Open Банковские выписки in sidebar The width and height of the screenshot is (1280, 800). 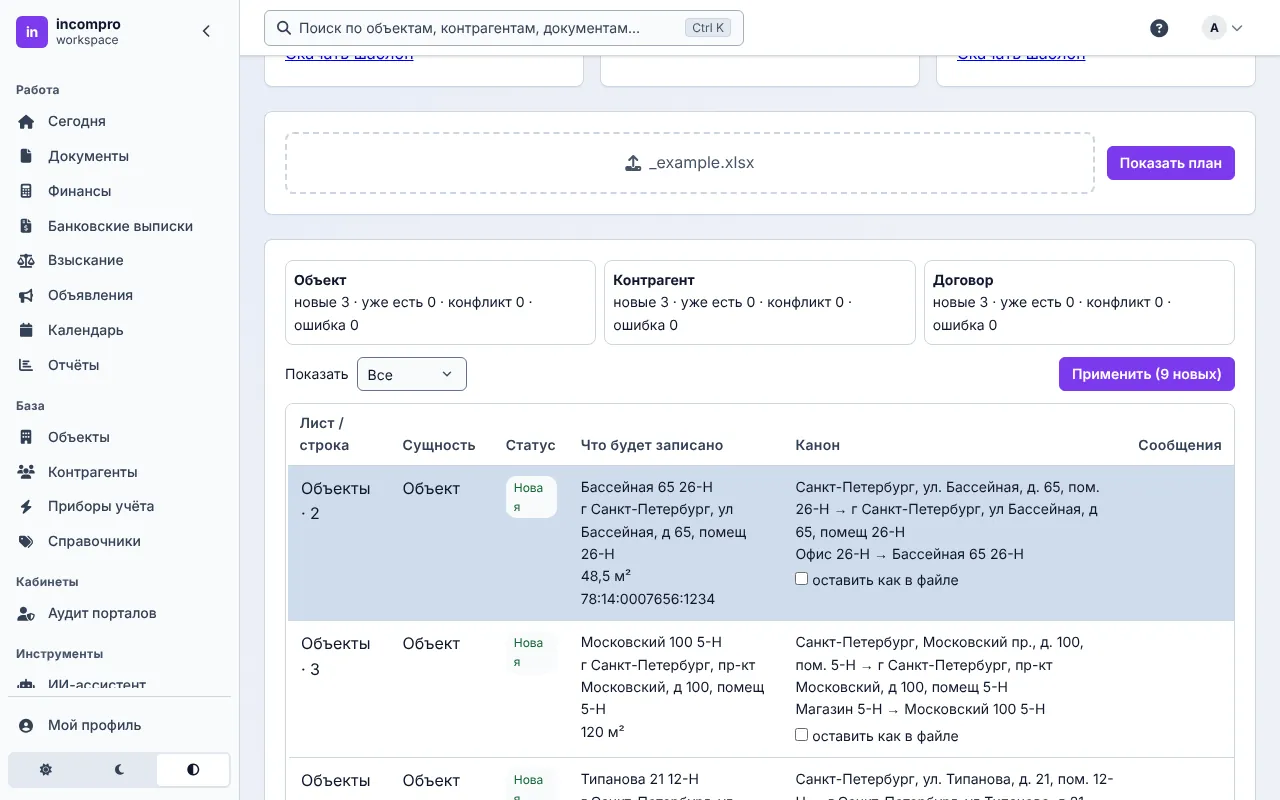[x=119, y=226]
